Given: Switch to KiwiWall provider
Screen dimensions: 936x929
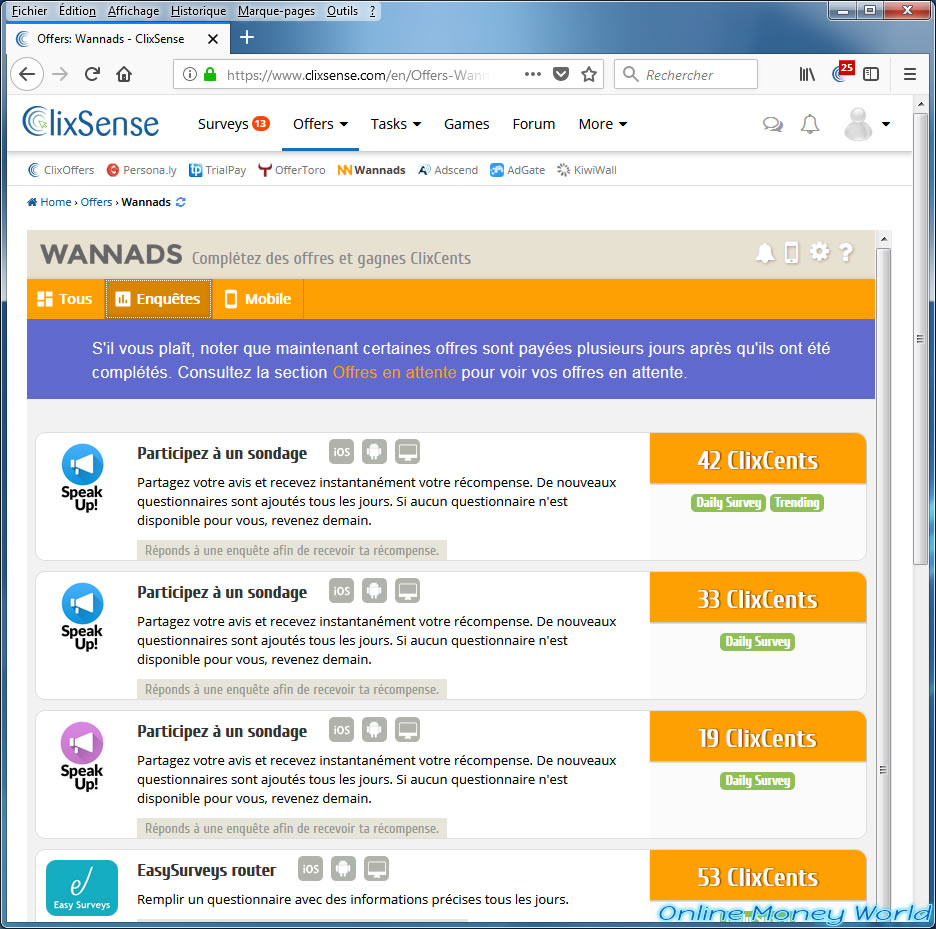Looking at the screenshot, I should [587, 170].
